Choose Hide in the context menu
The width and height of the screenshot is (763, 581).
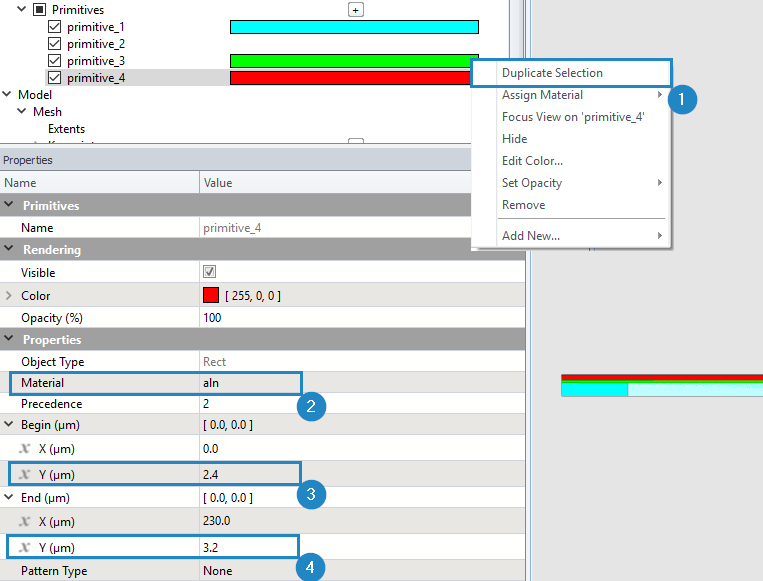point(571,139)
